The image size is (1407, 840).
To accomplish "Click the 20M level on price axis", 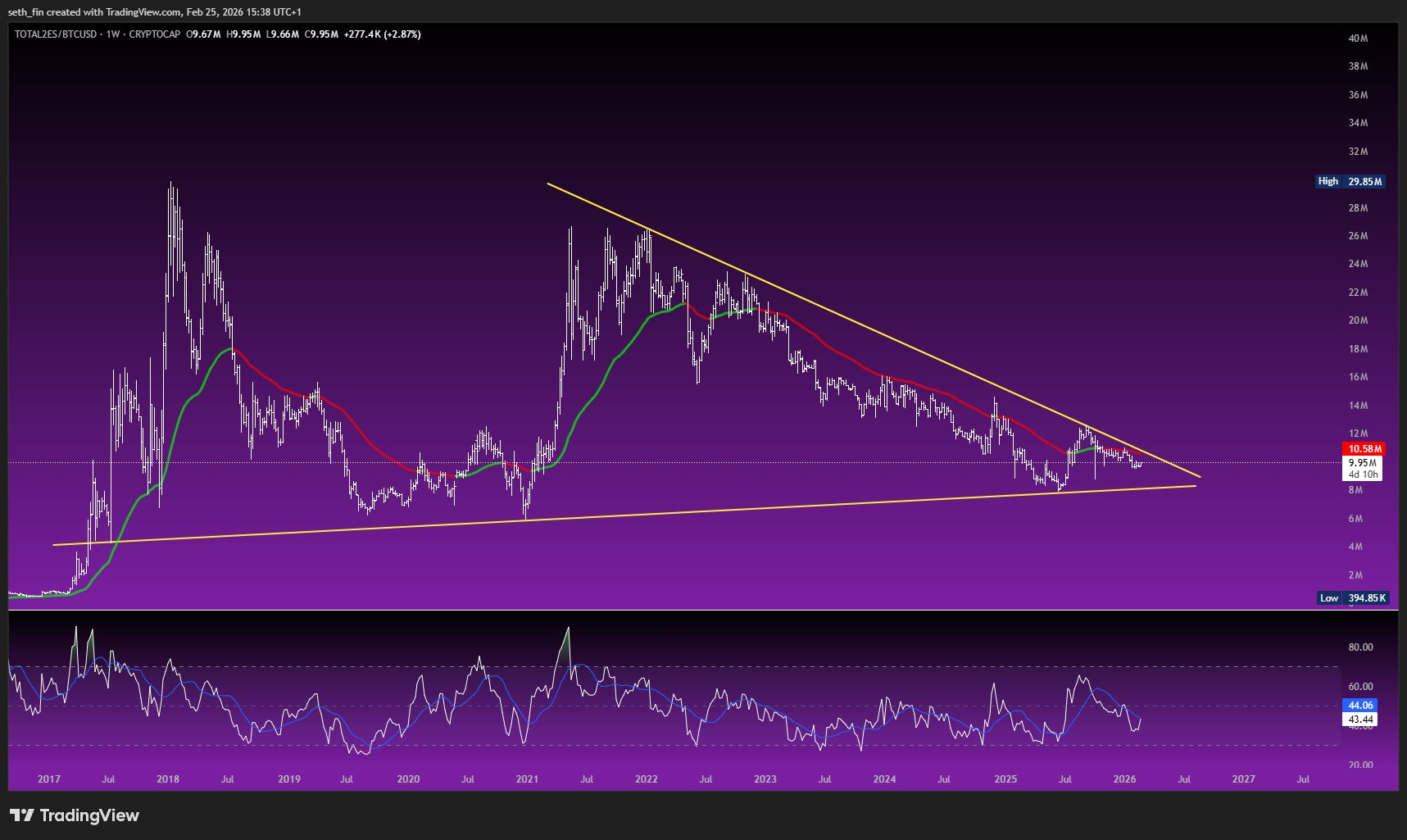I will click(x=1358, y=320).
